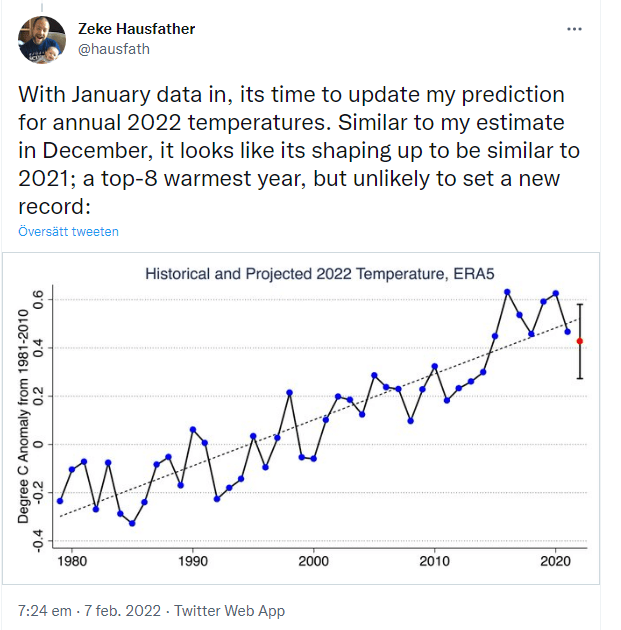Click the "Översätt tweeten" translate link
Image resolution: width=621 pixels, height=630 pixels.
68,231
